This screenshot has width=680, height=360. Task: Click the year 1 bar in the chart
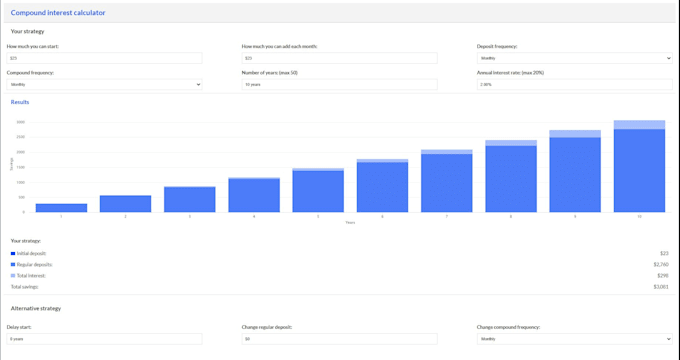click(x=61, y=208)
